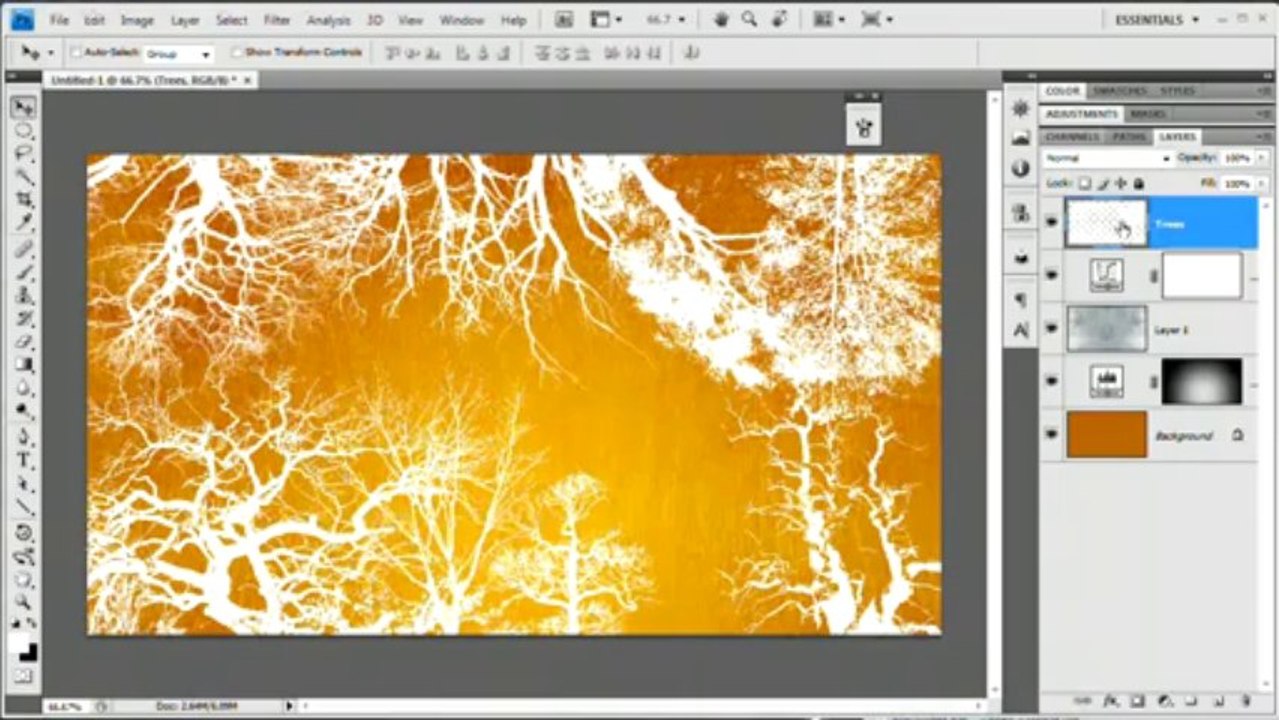
Task: Open the Analysis menu
Action: click(x=328, y=20)
